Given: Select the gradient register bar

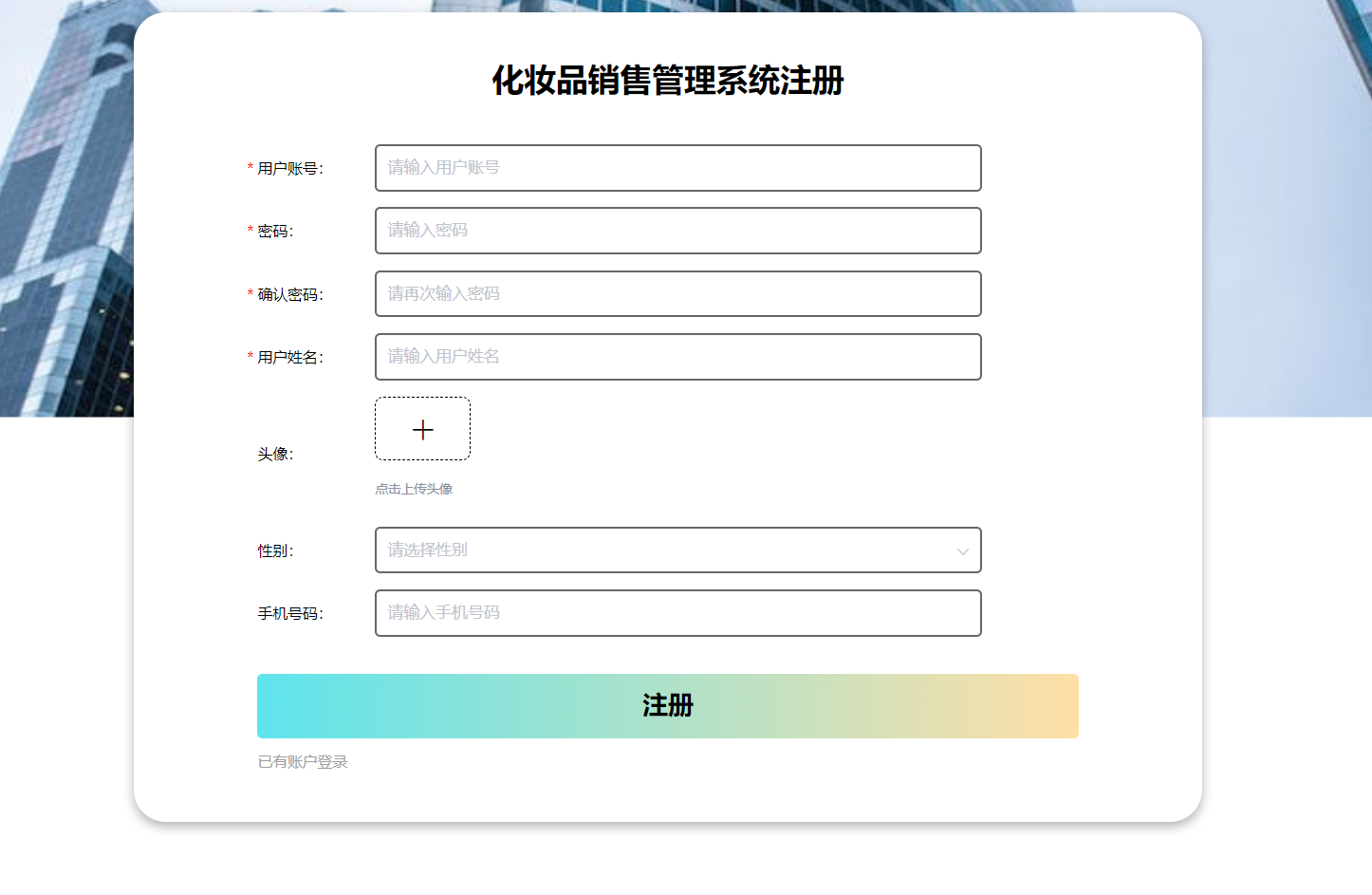Looking at the screenshot, I should (667, 705).
